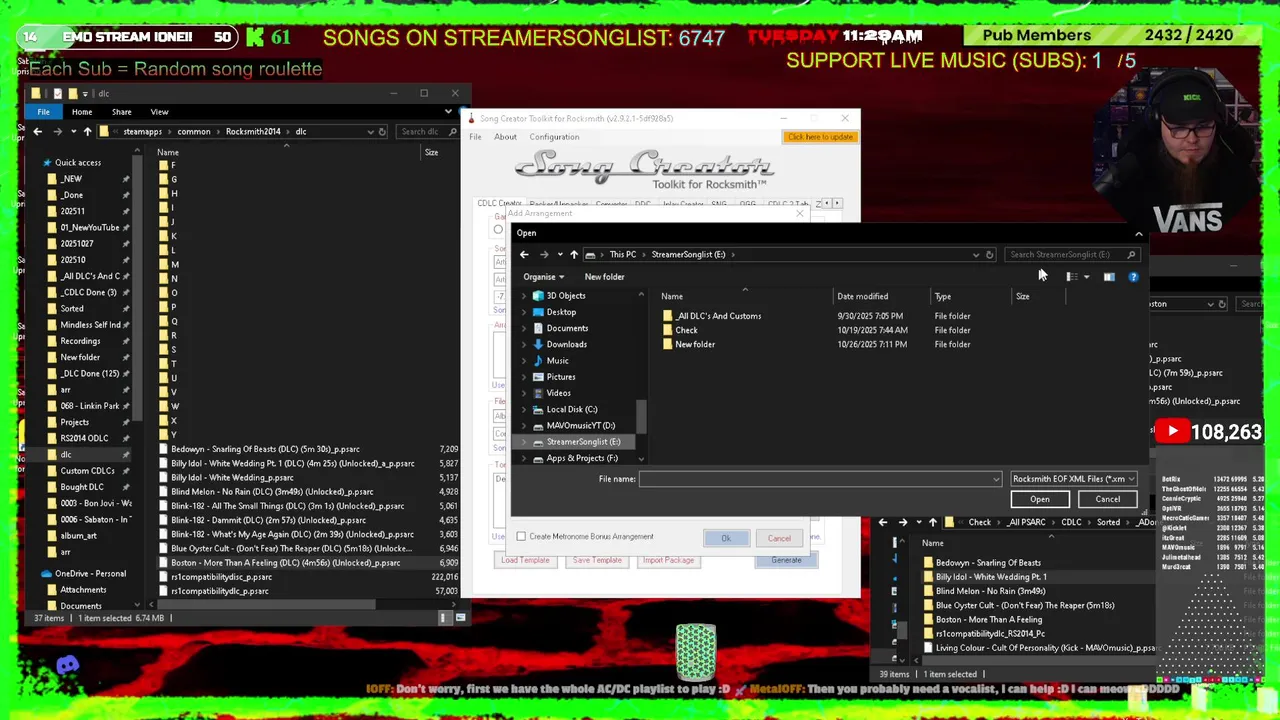Click the help icon in Open dialog

point(1133,277)
